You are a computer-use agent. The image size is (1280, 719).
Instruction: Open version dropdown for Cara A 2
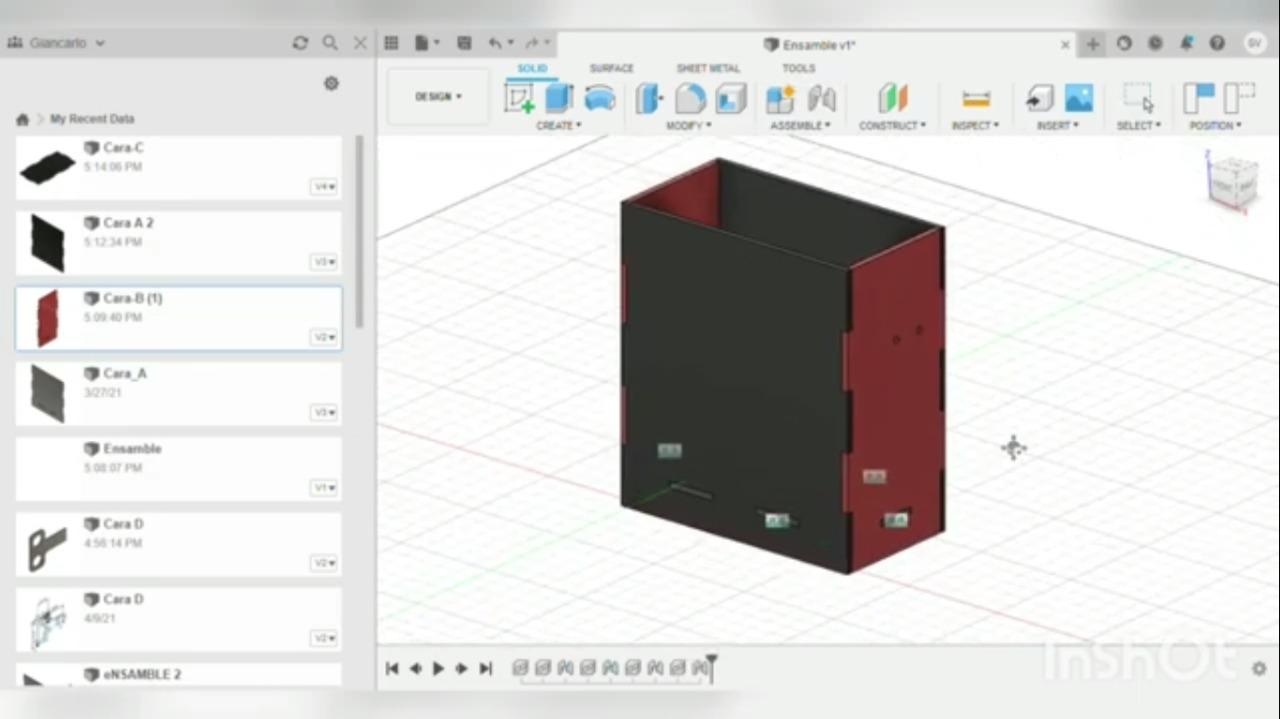pyautogui.click(x=324, y=262)
